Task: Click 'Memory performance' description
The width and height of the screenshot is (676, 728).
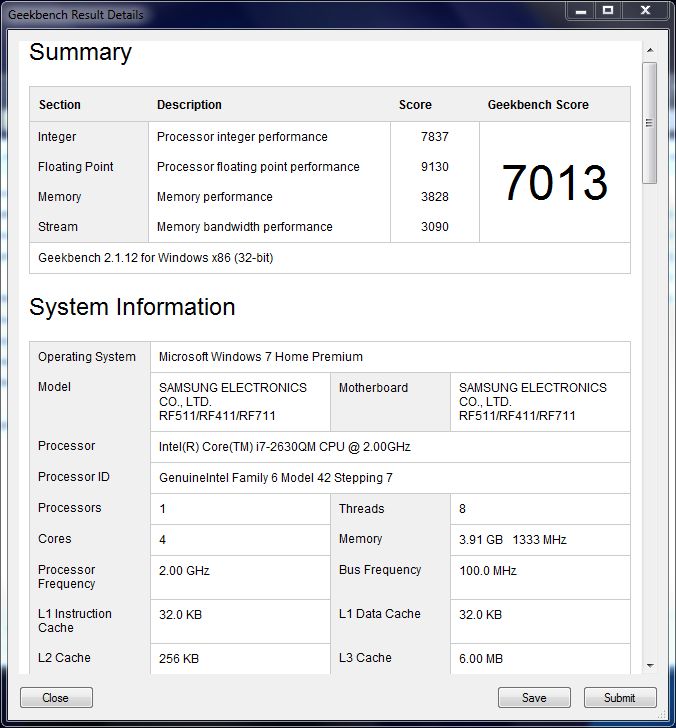Action: coord(214,197)
